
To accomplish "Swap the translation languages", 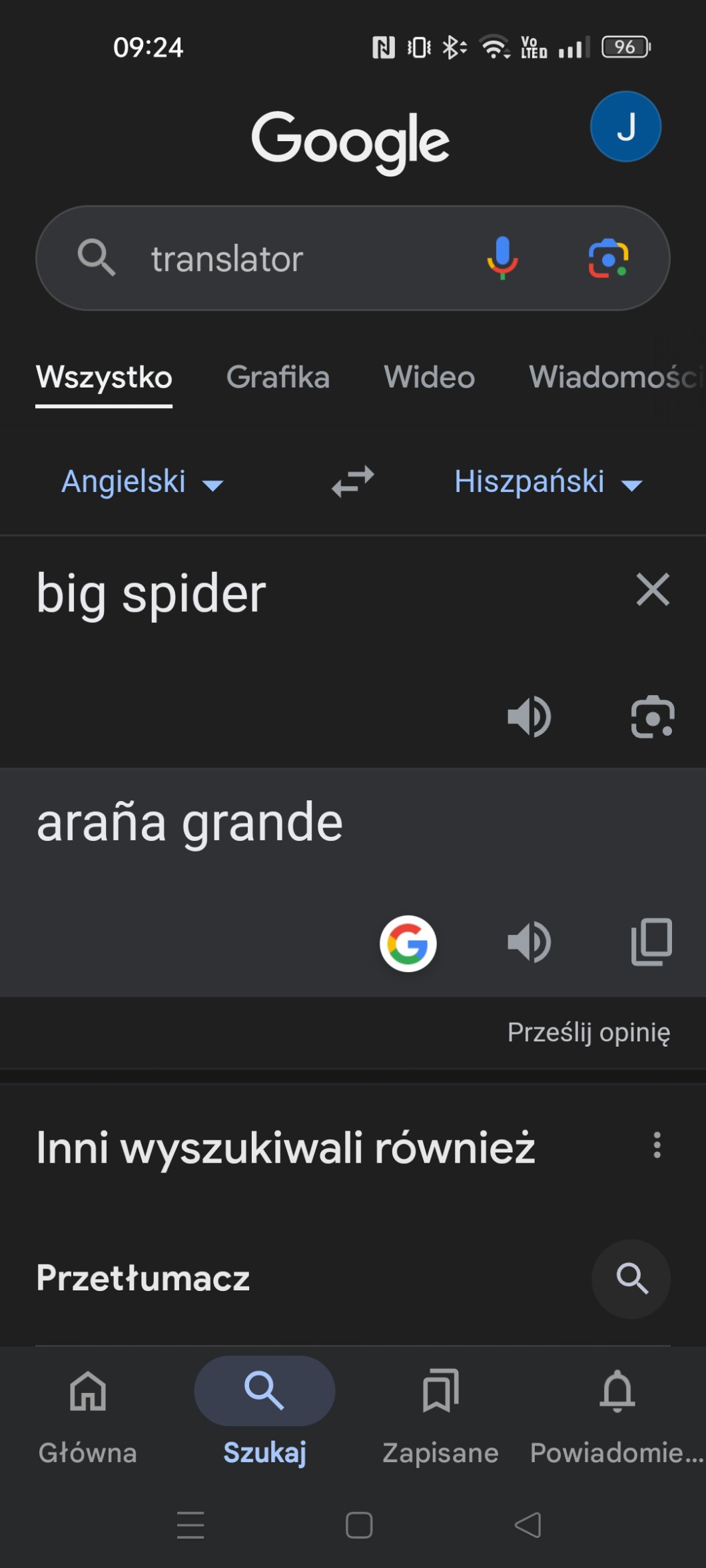I will click(x=353, y=481).
